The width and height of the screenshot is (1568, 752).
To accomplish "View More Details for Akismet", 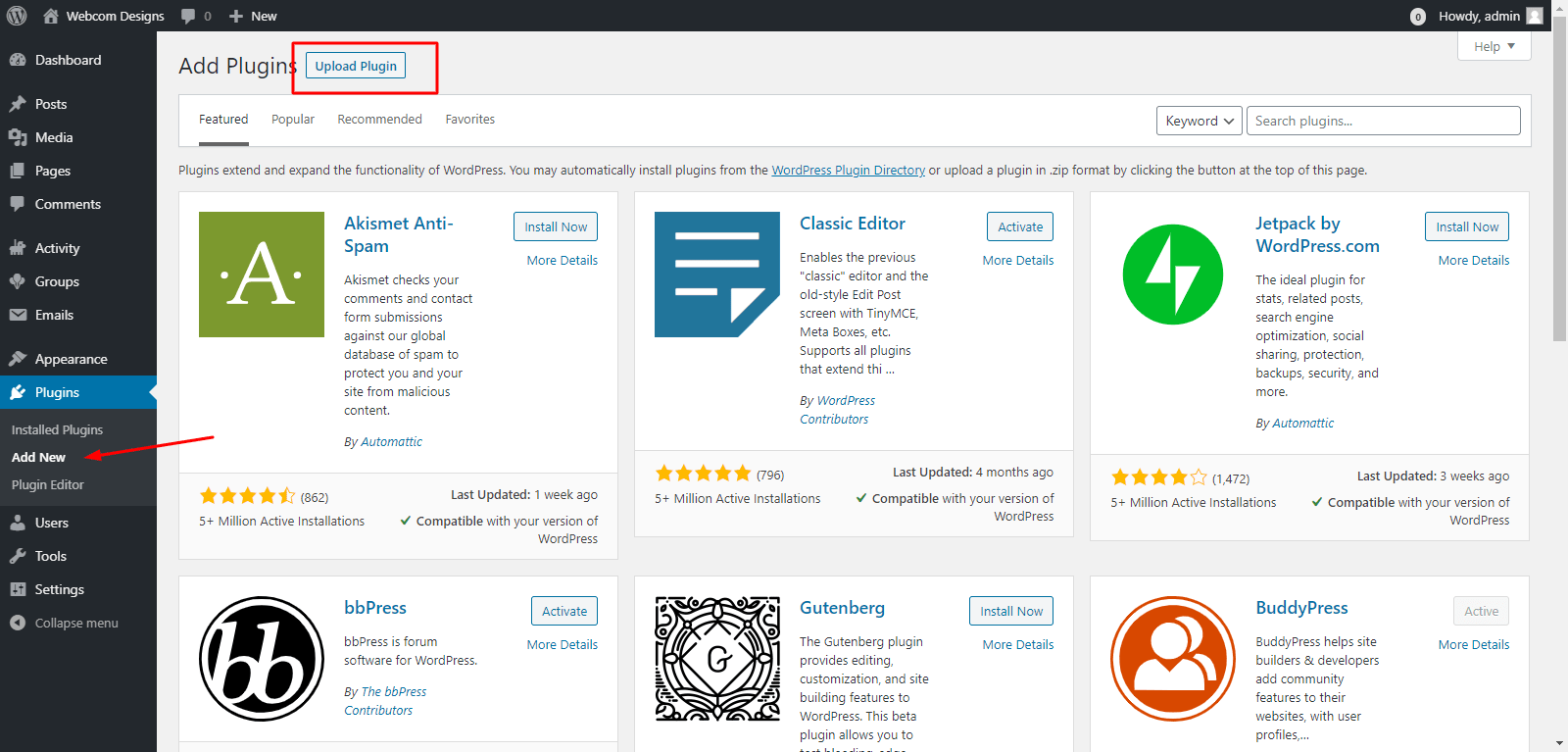I will pos(563,260).
